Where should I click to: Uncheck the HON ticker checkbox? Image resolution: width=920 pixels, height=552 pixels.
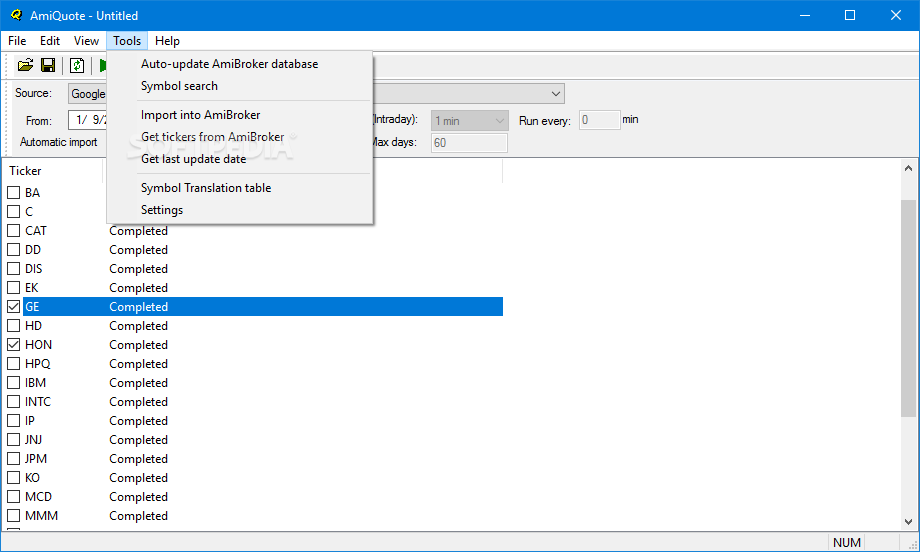[13, 344]
